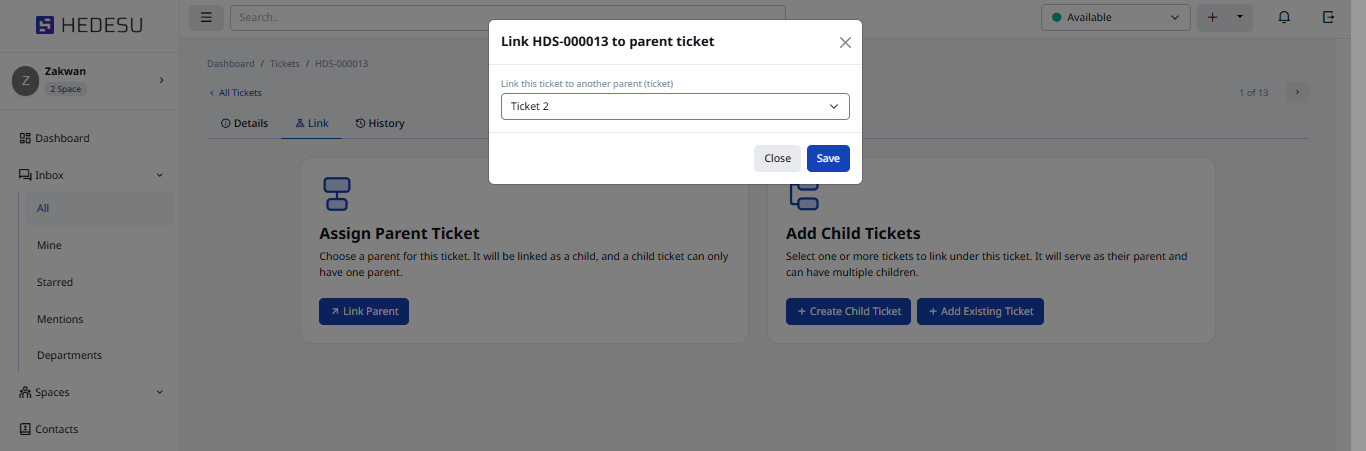Screen dimensions: 1366x451
Task: Switch to the Details tab
Action: coord(245,123)
